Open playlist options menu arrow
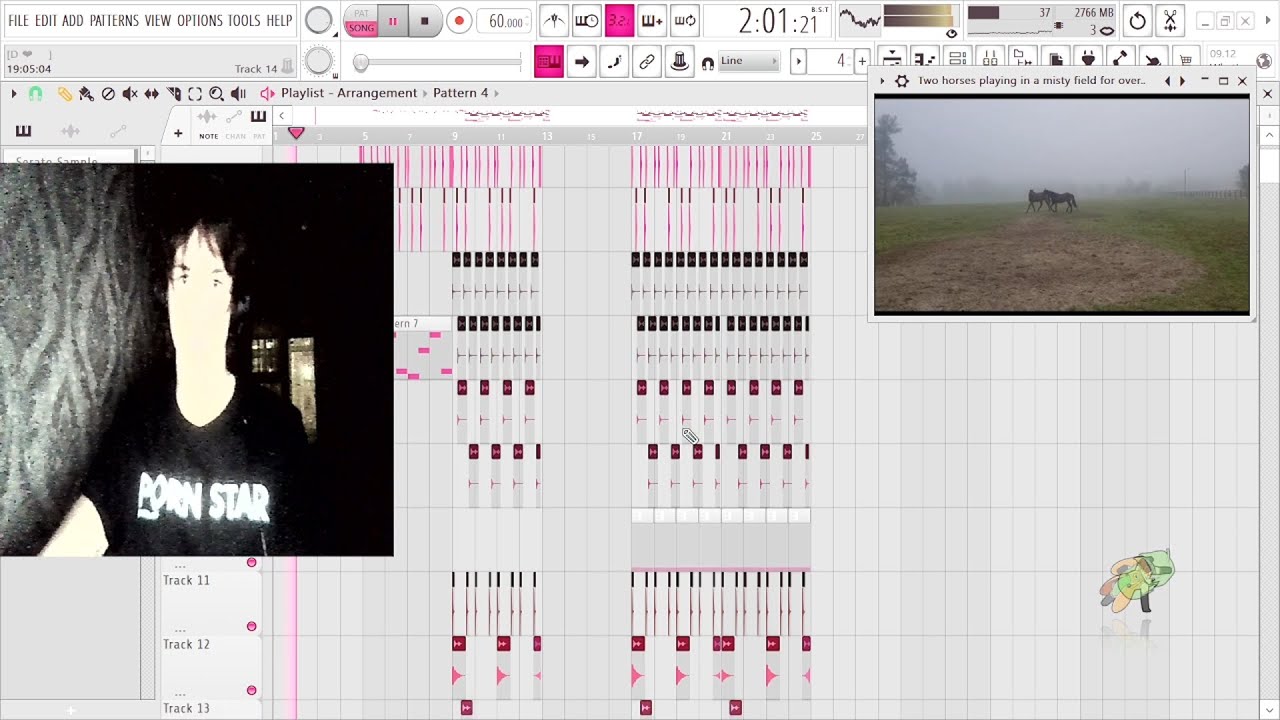The height and width of the screenshot is (720, 1280). point(14,93)
